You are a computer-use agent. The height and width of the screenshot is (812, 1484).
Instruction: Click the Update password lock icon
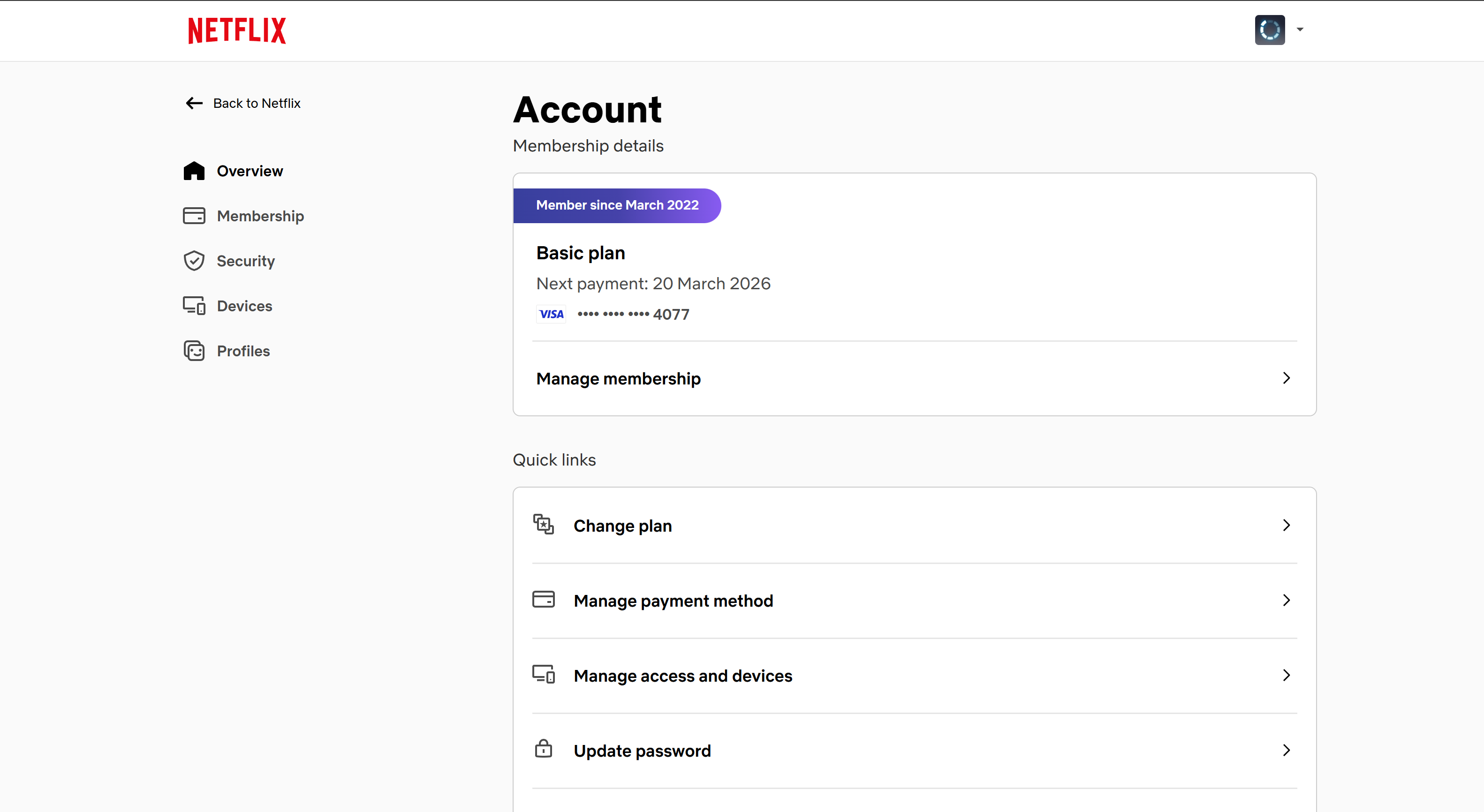coord(543,749)
